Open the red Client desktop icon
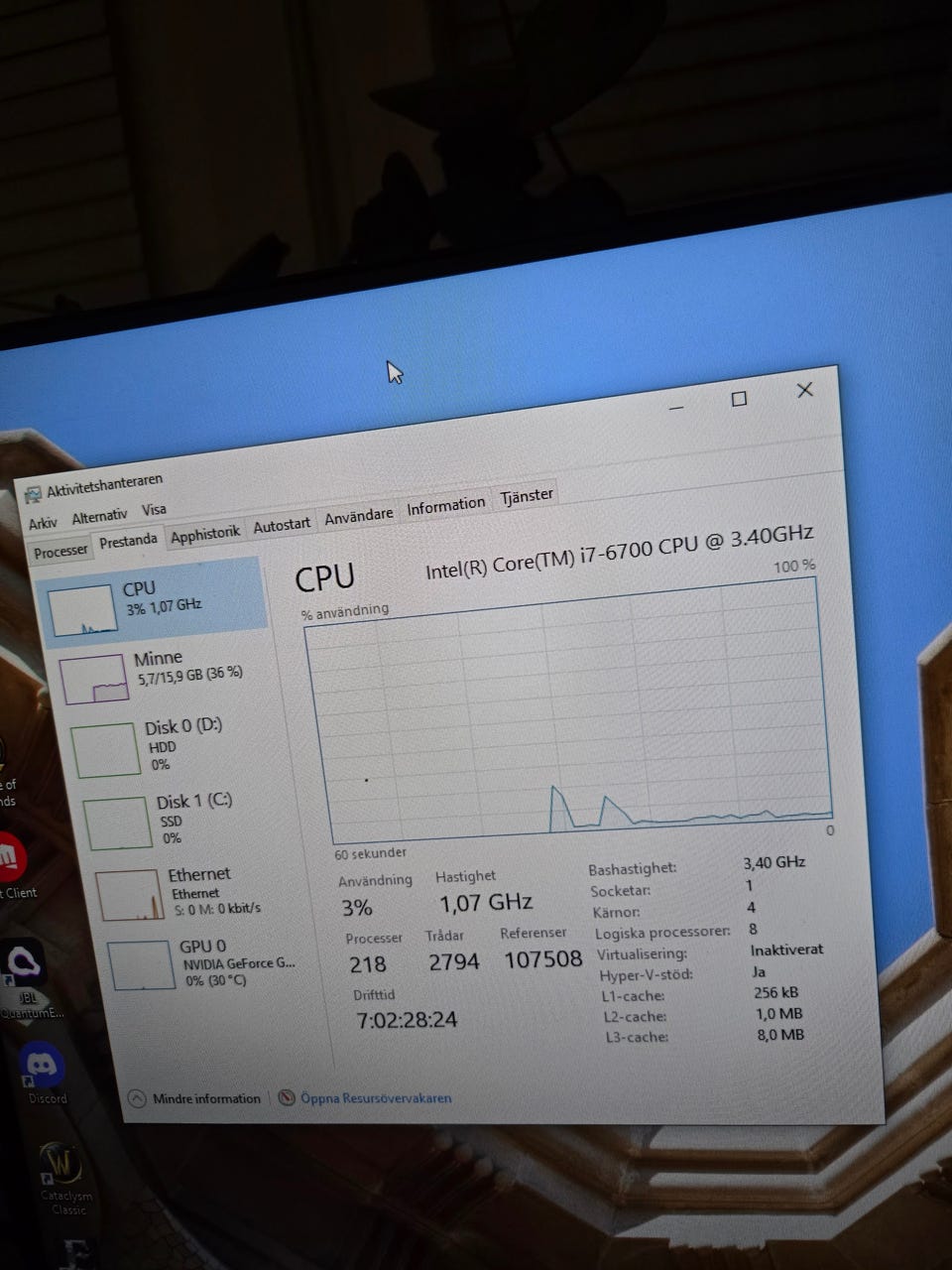 coord(13,866)
